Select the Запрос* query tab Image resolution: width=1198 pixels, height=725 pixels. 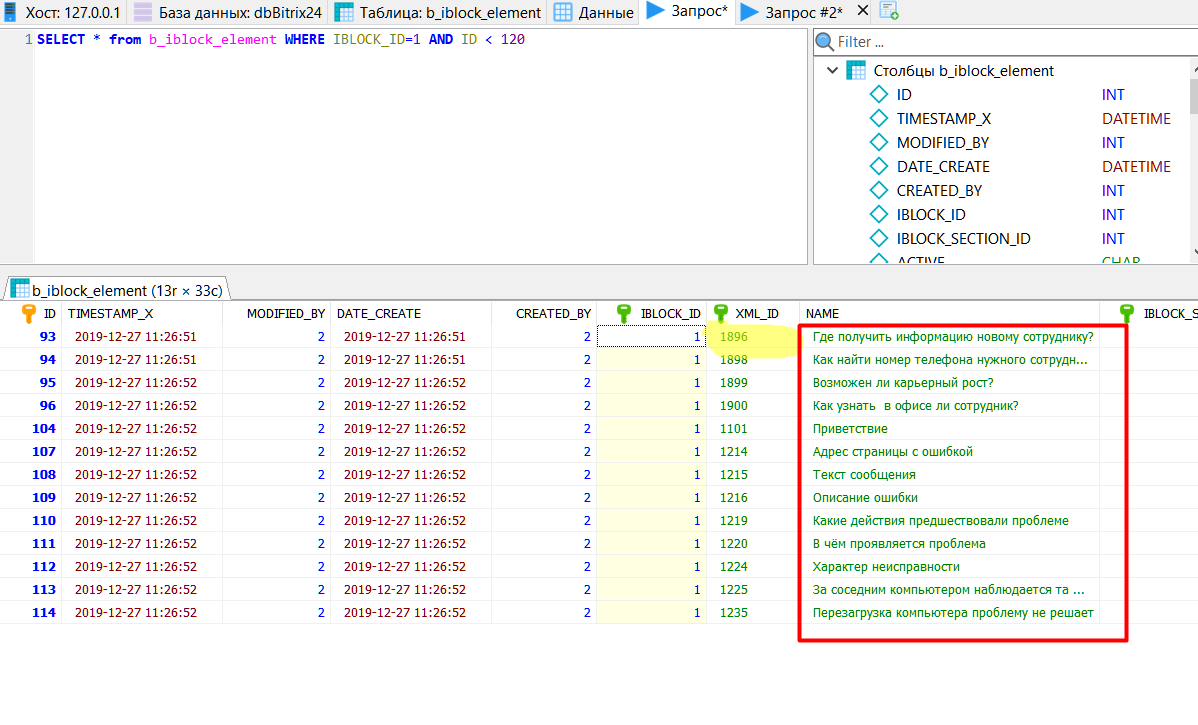[x=687, y=11]
